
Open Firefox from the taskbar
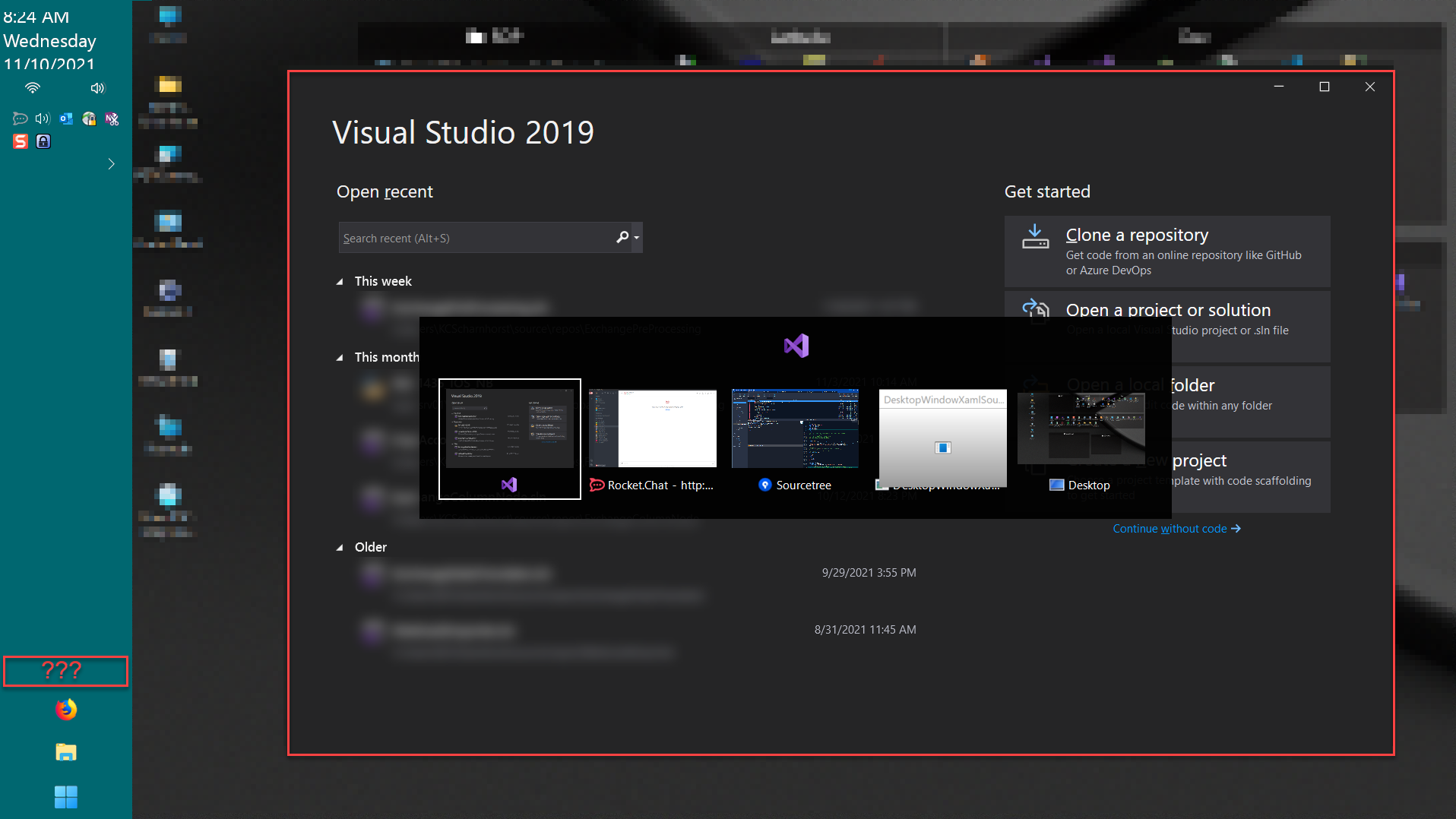[66, 710]
